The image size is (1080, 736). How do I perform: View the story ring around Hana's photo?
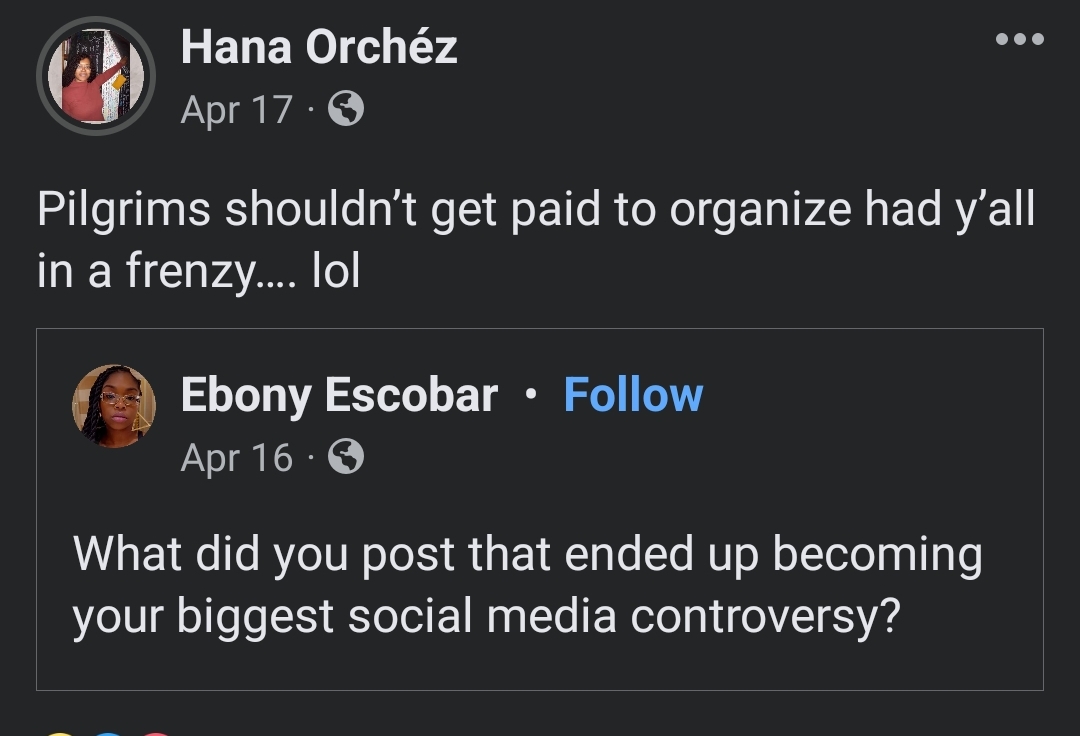click(43, 76)
